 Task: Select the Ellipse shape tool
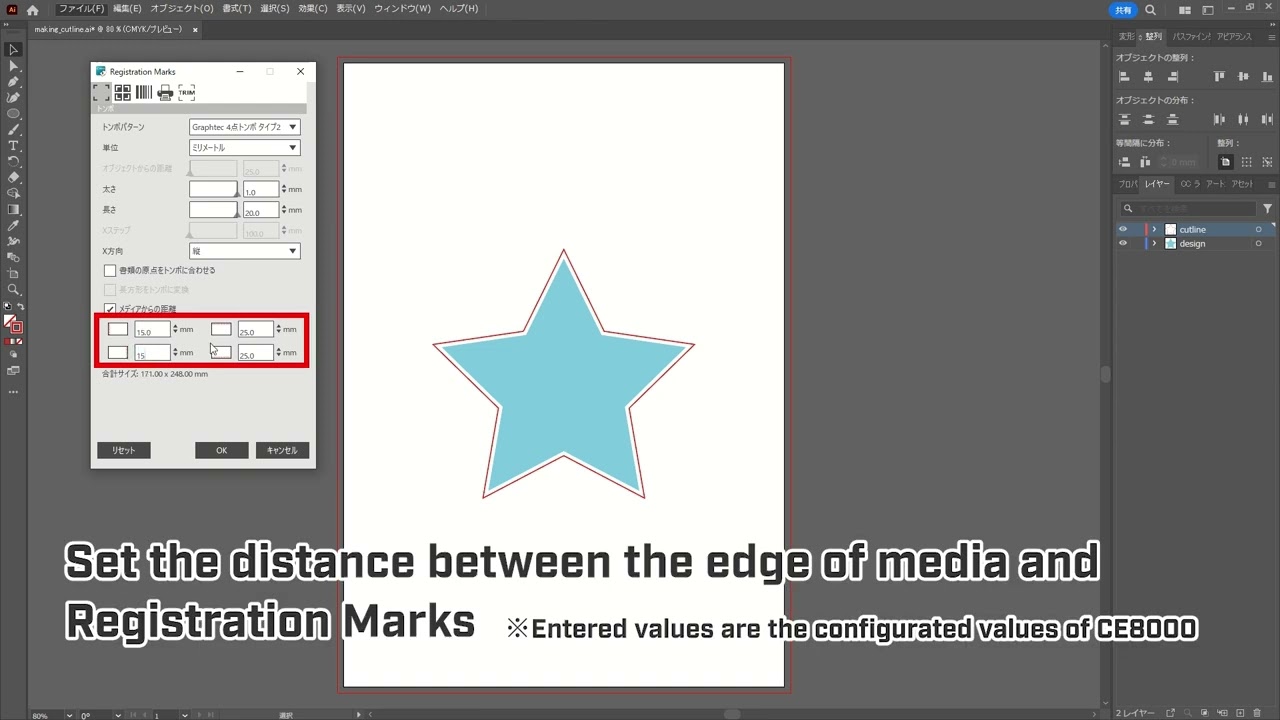[13, 114]
